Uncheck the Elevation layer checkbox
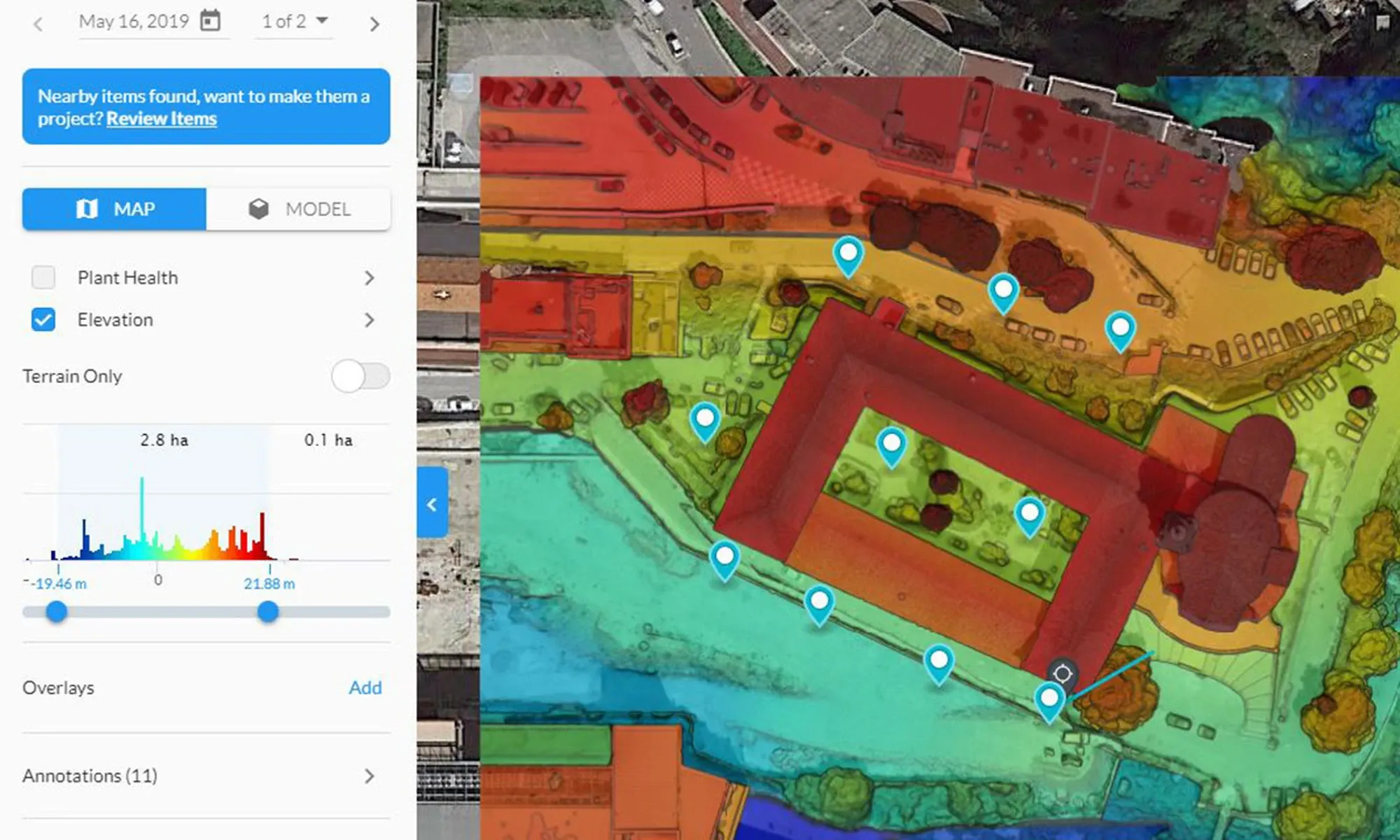Image resolution: width=1400 pixels, height=840 pixels. (x=43, y=320)
